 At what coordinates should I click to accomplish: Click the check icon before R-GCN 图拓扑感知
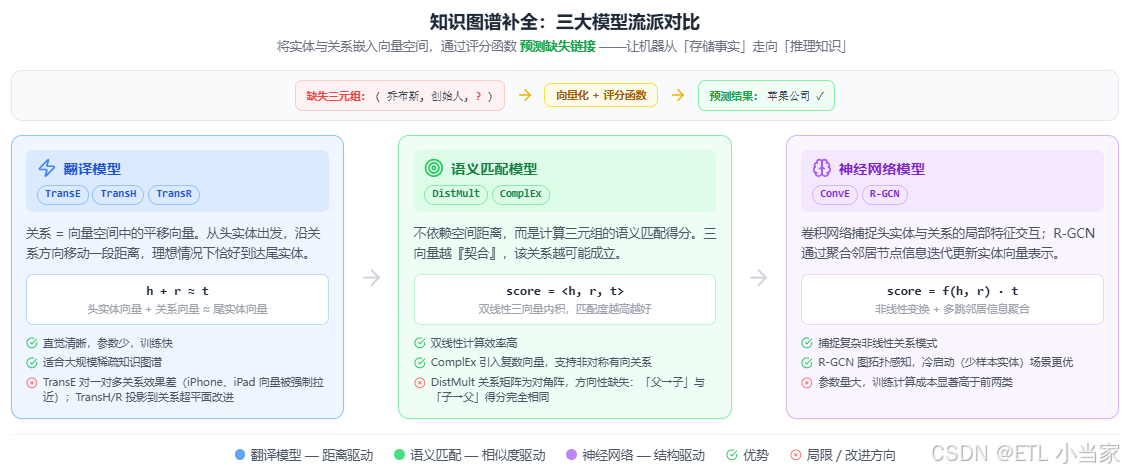pos(806,363)
